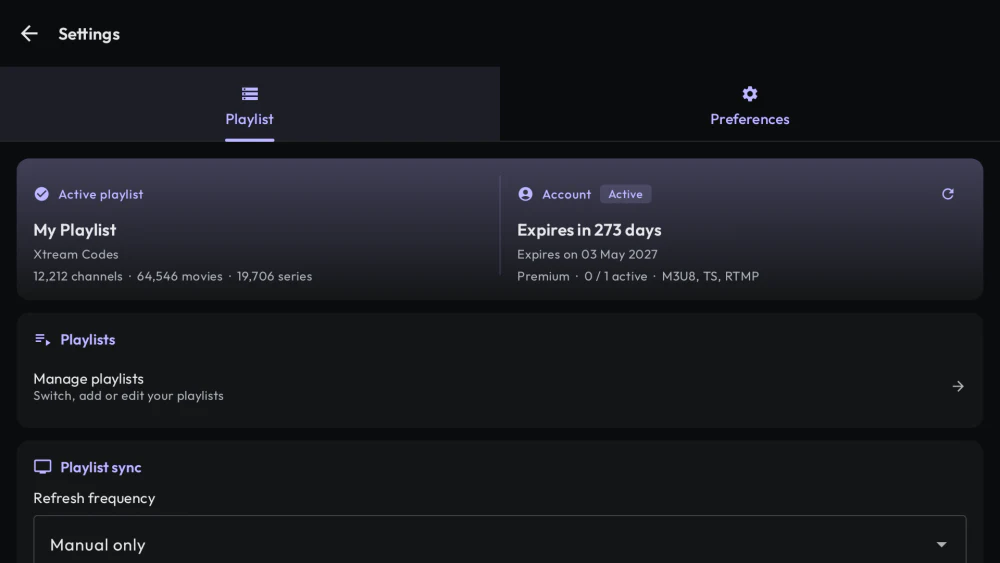Click the Active status badge
This screenshot has width=1000, height=563.
pyautogui.click(x=626, y=194)
